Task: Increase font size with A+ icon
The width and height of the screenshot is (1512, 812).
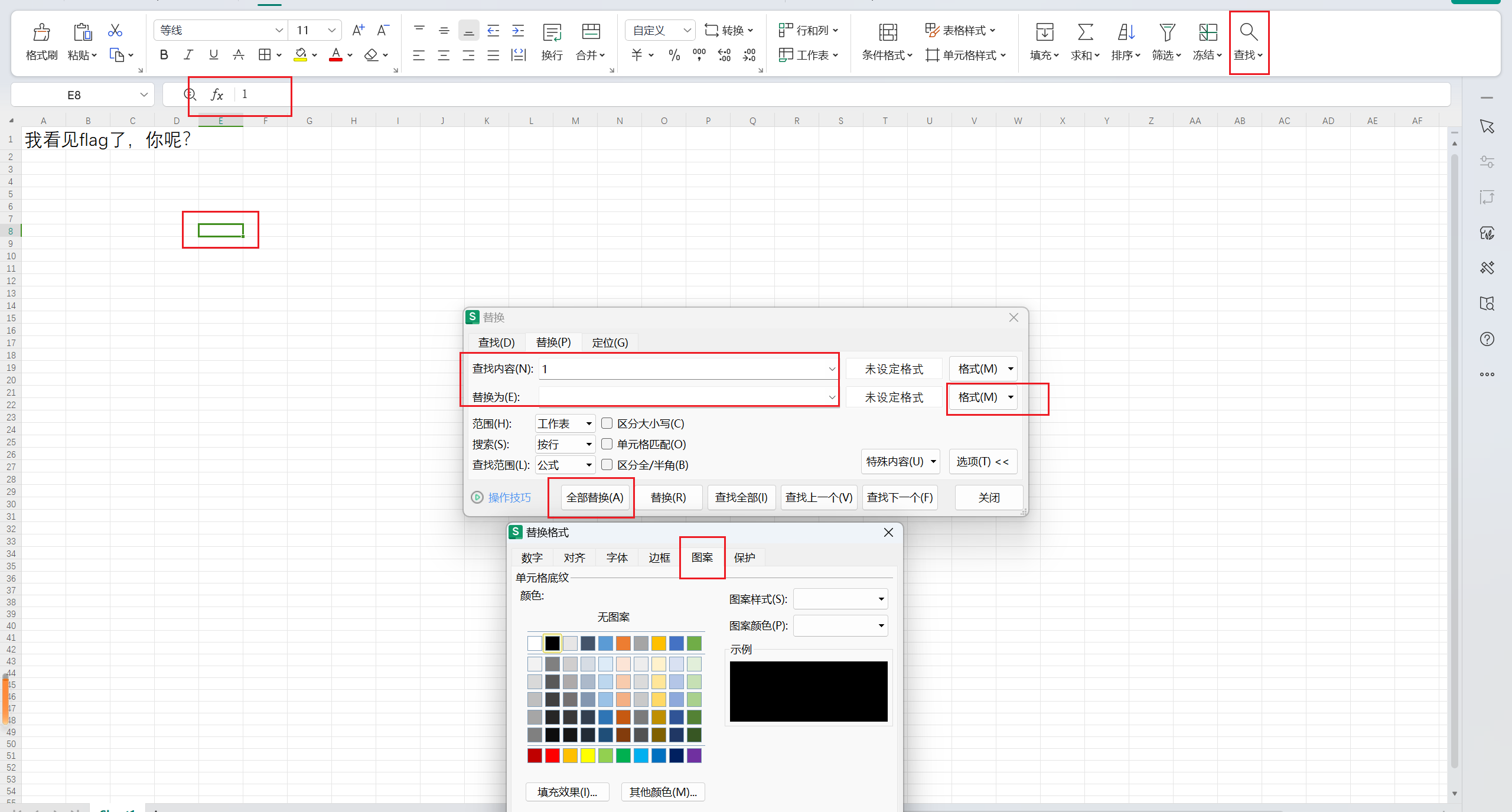Action: coord(358,30)
